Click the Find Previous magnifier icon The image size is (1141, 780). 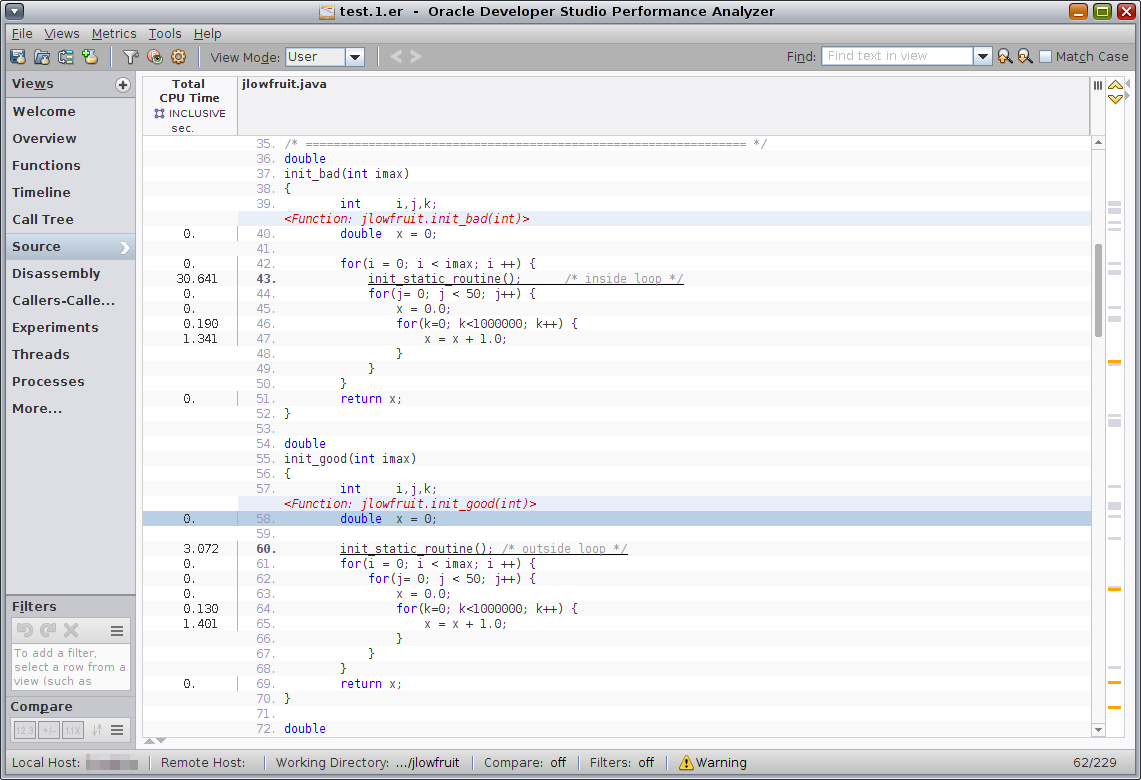tap(1004, 57)
